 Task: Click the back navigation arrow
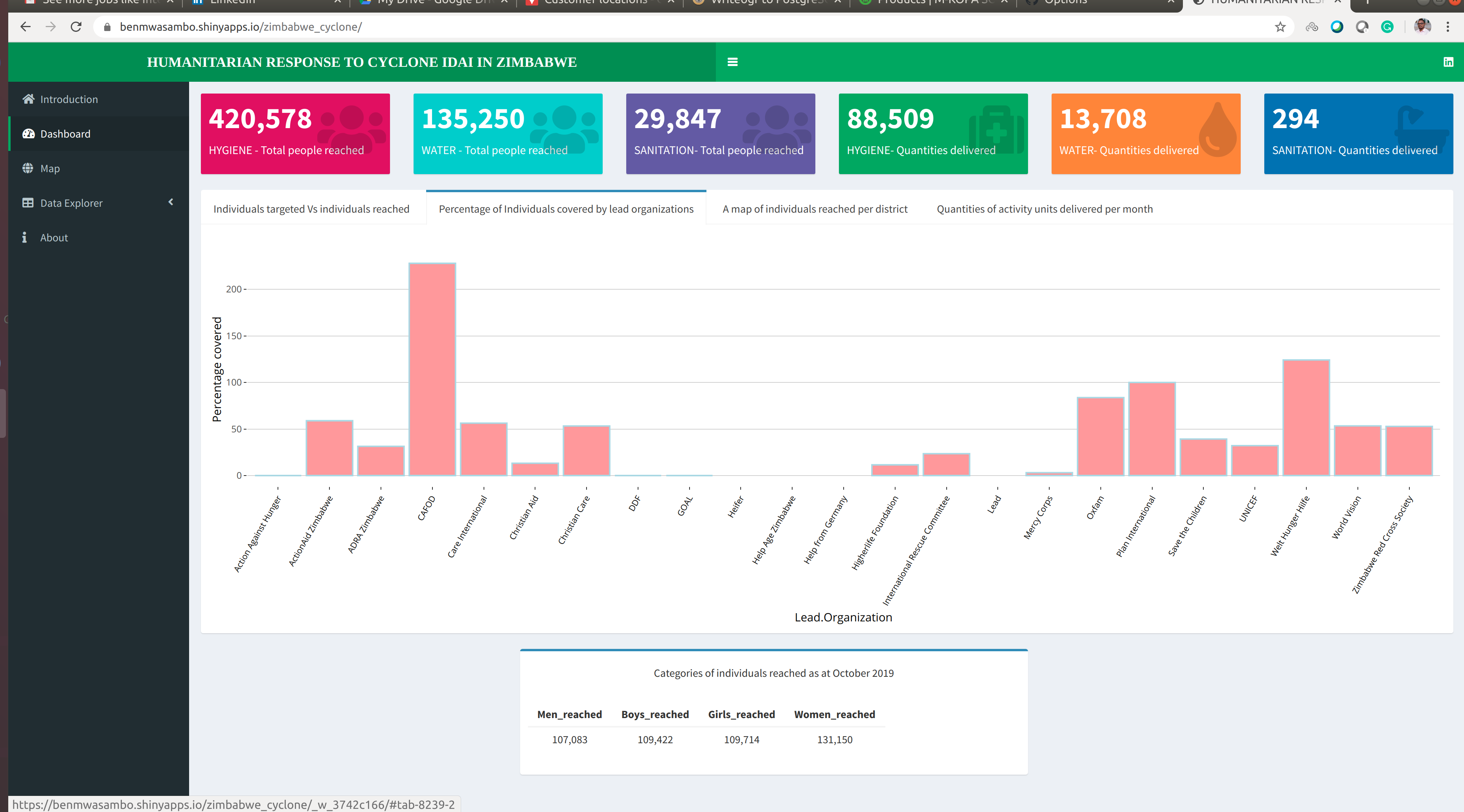(26, 27)
